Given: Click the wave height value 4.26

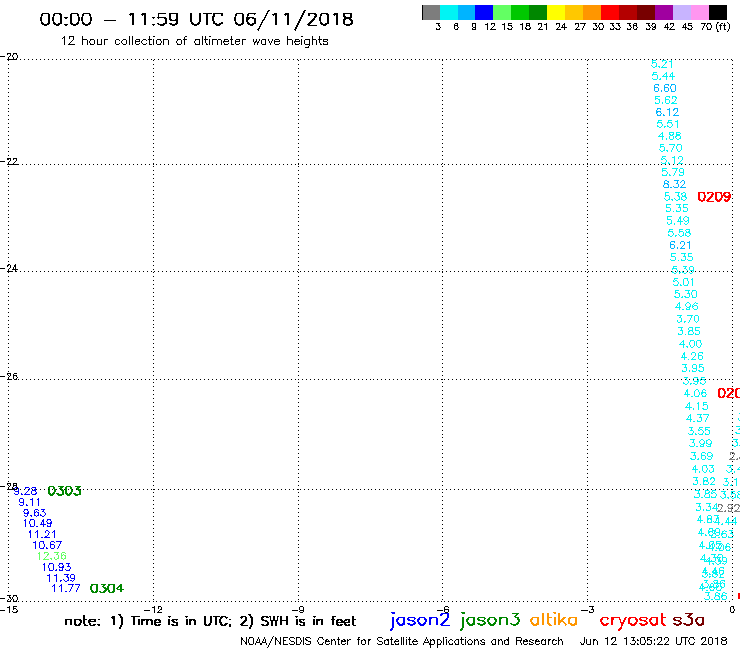Looking at the screenshot, I should click(692, 356).
